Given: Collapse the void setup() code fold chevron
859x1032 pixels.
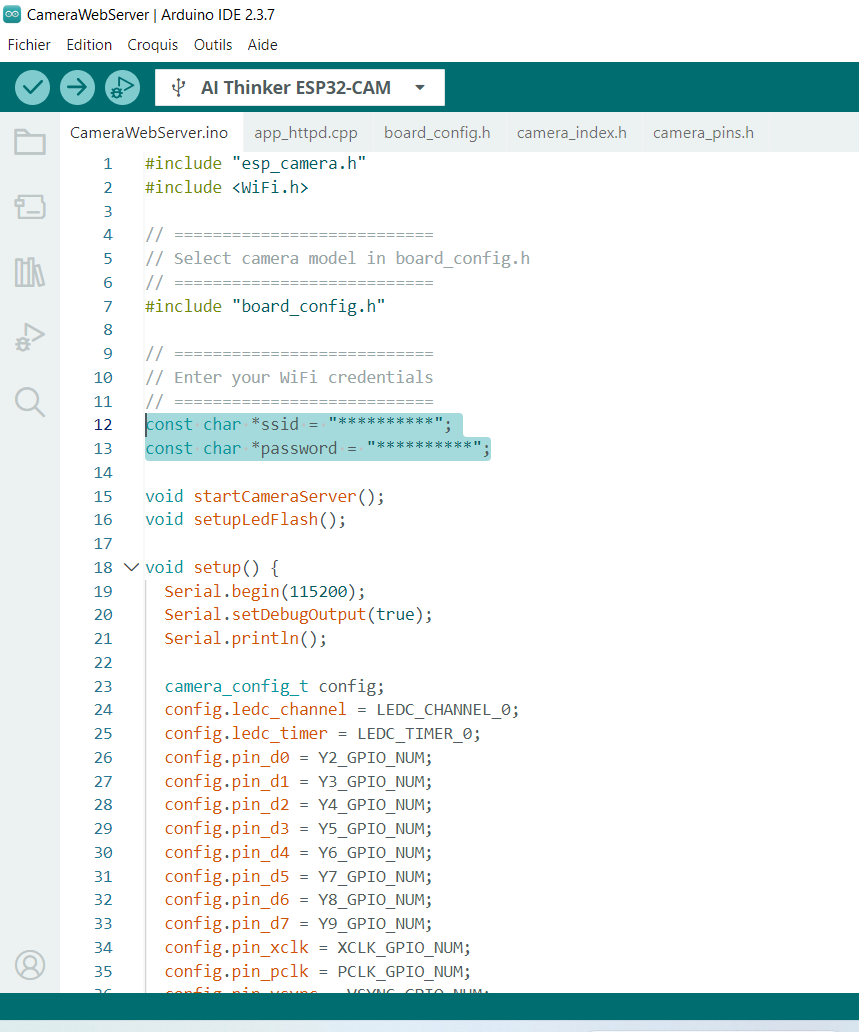Looking at the screenshot, I should 132,567.
